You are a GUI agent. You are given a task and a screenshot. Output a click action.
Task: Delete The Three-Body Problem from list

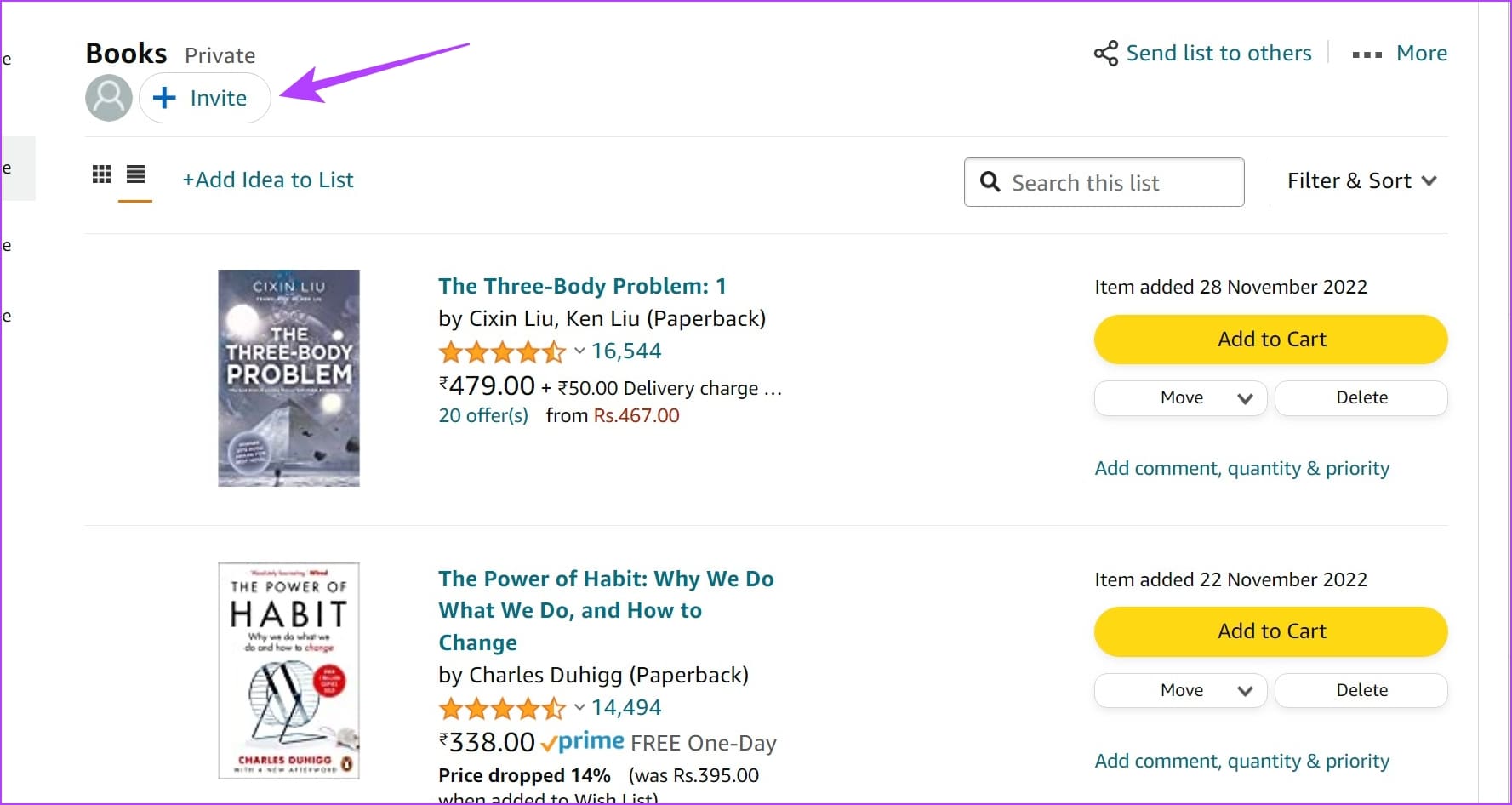[1361, 397]
